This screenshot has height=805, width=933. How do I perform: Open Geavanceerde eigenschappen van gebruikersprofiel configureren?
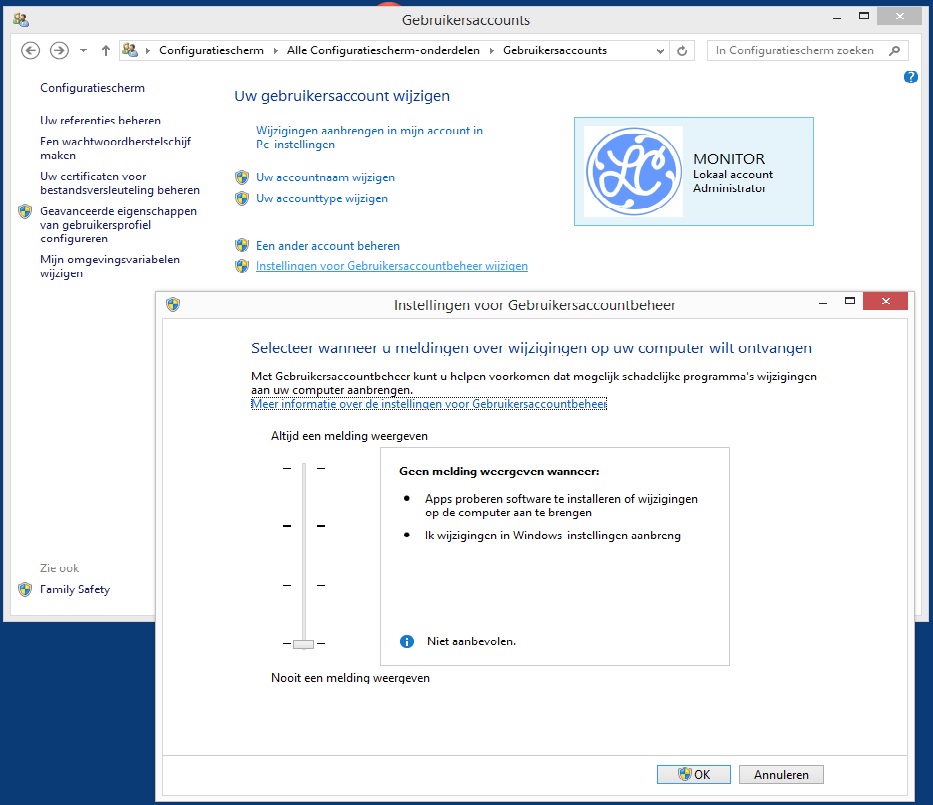tap(118, 225)
